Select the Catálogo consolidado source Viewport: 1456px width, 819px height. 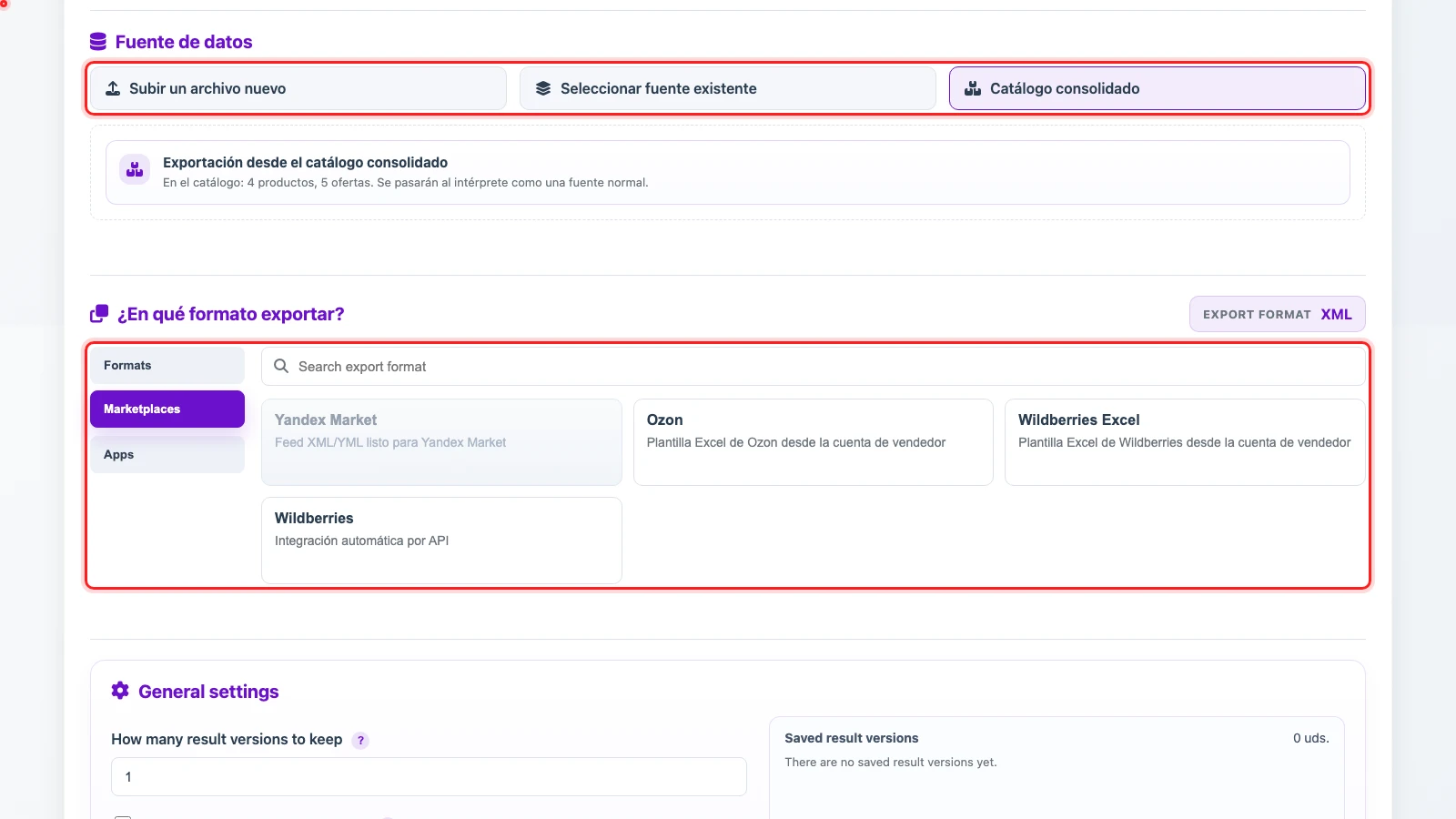click(x=1158, y=88)
